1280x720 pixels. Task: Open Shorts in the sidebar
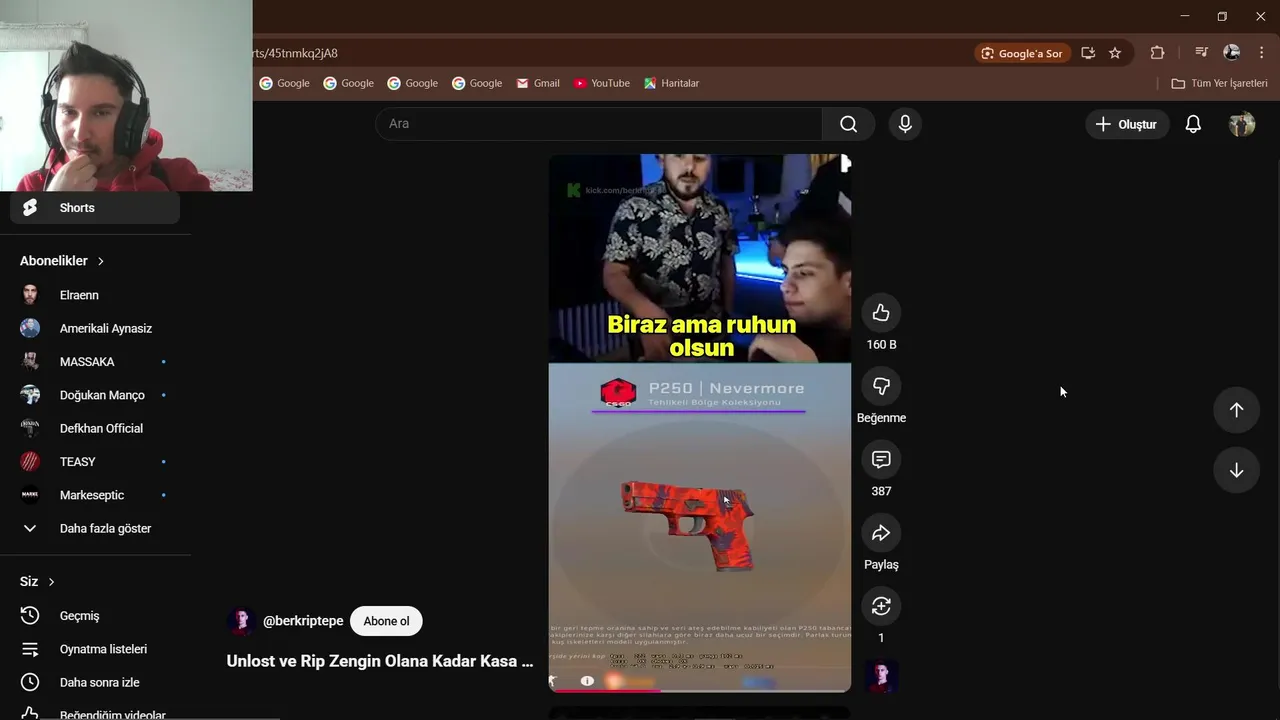tap(95, 207)
